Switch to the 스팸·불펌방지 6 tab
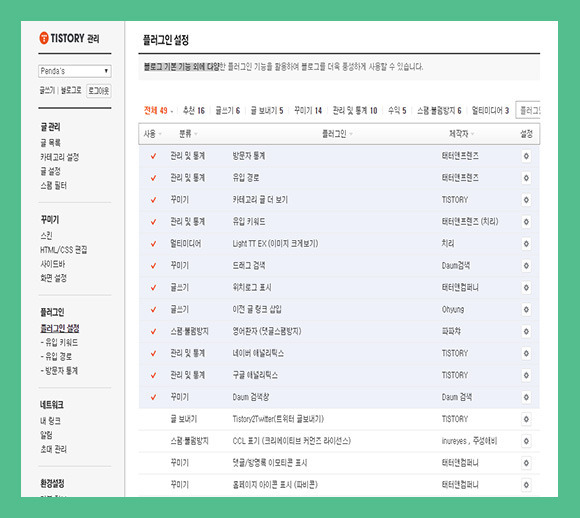The image size is (580, 518). [439, 110]
